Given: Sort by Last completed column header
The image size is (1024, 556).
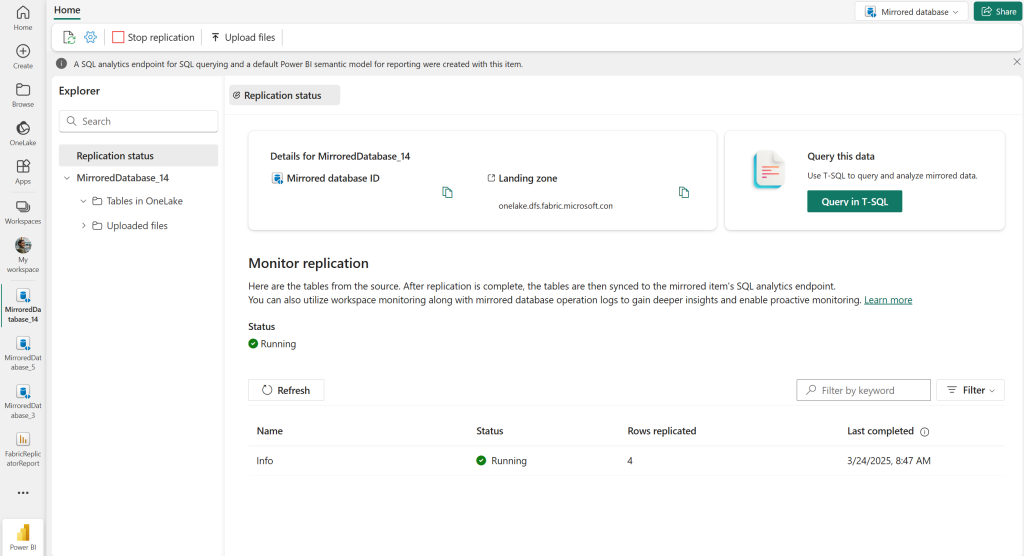Looking at the screenshot, I should coord(880,431).
